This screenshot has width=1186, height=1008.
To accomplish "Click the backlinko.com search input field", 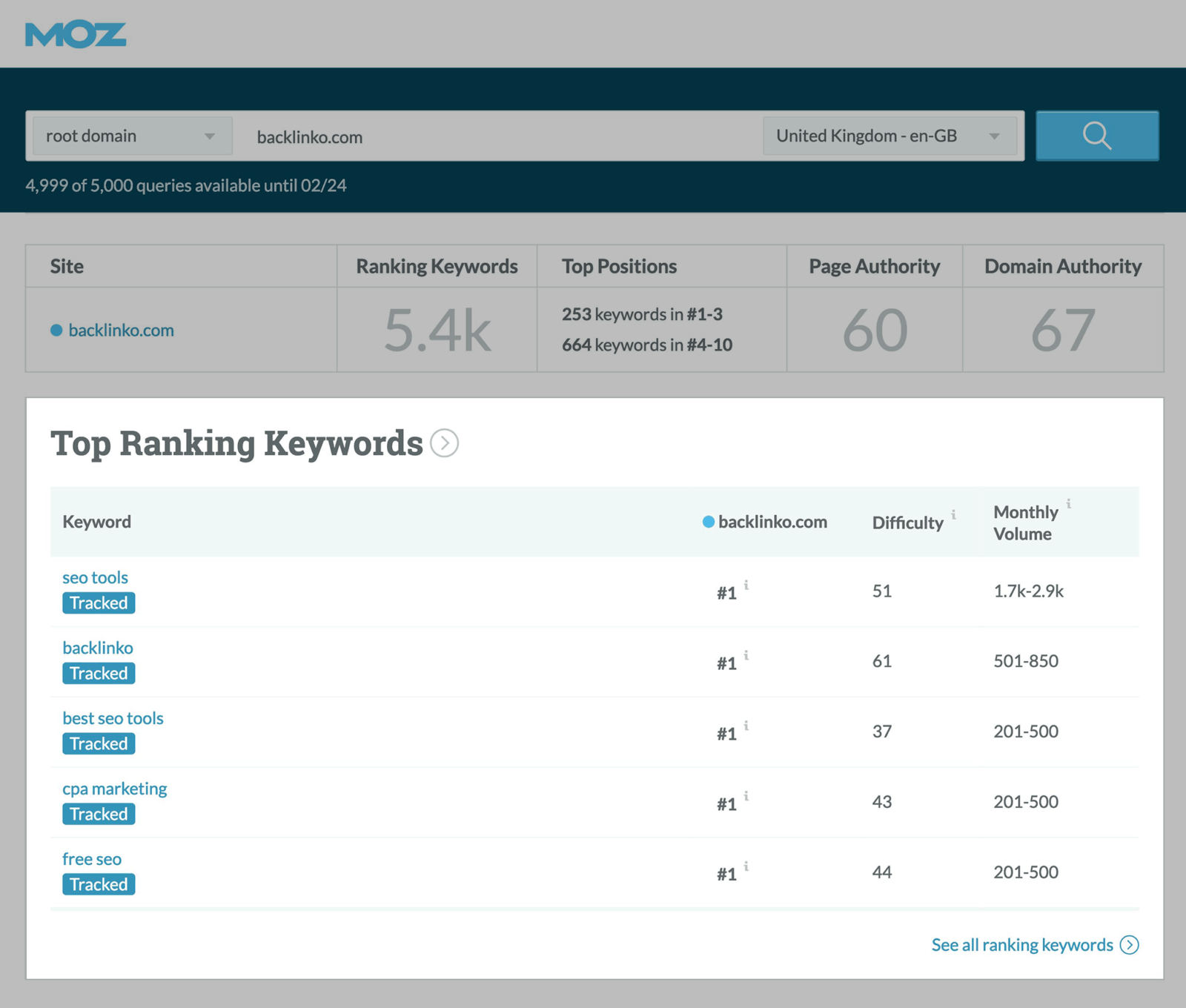I will (497, 136).
